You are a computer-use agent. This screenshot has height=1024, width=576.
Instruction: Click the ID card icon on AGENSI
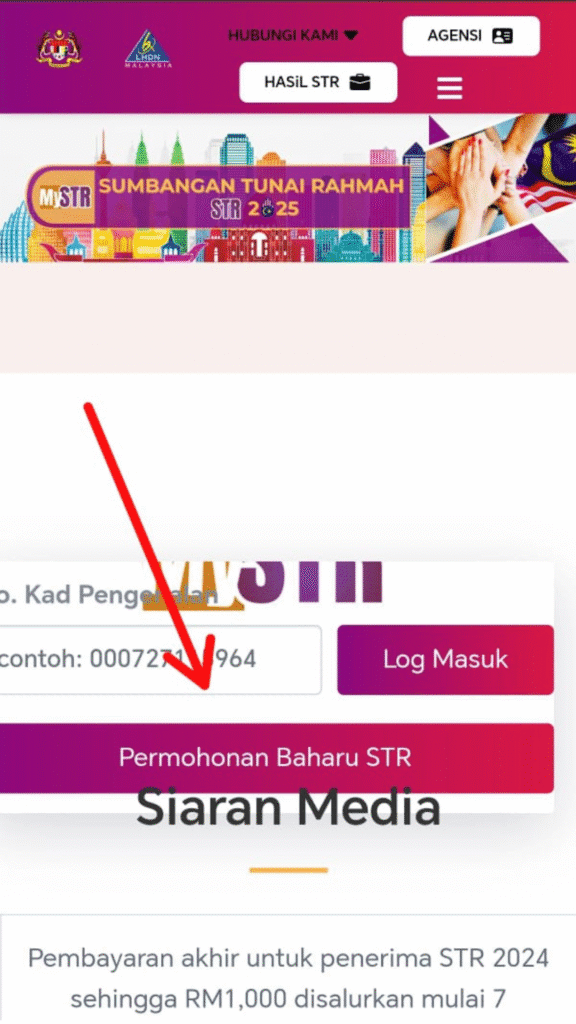click(x=502, y=36)
